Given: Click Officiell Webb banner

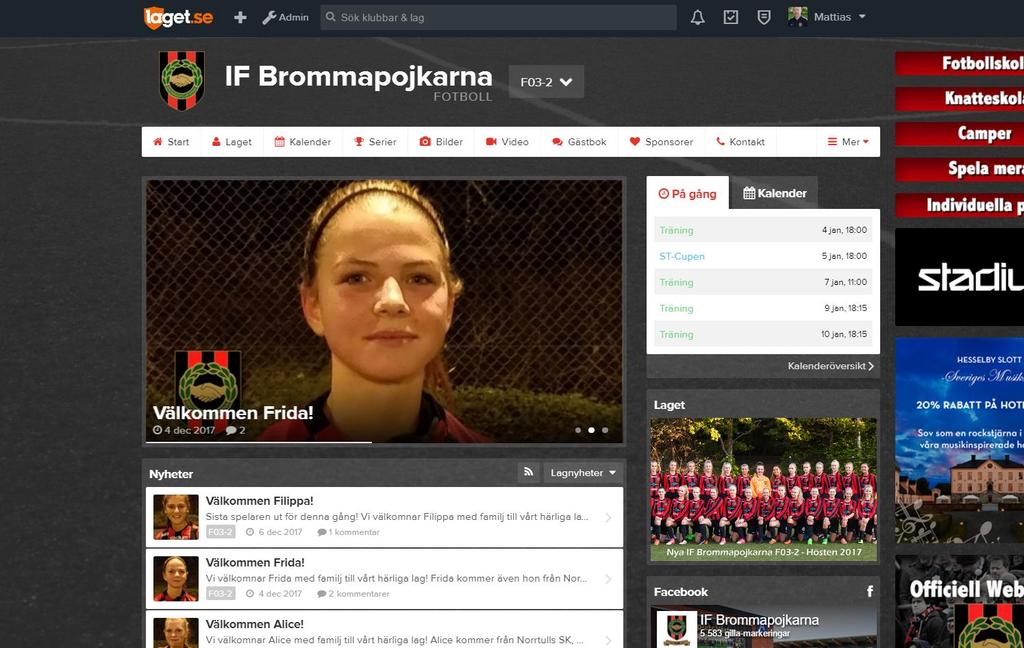Looking at the screenshot, I should (959, 601).
